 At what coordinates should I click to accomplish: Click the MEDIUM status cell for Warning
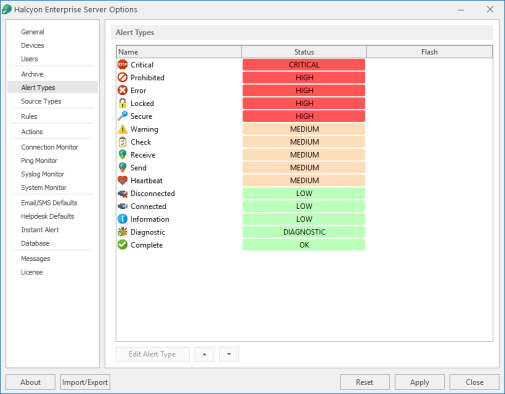[304, 129]
